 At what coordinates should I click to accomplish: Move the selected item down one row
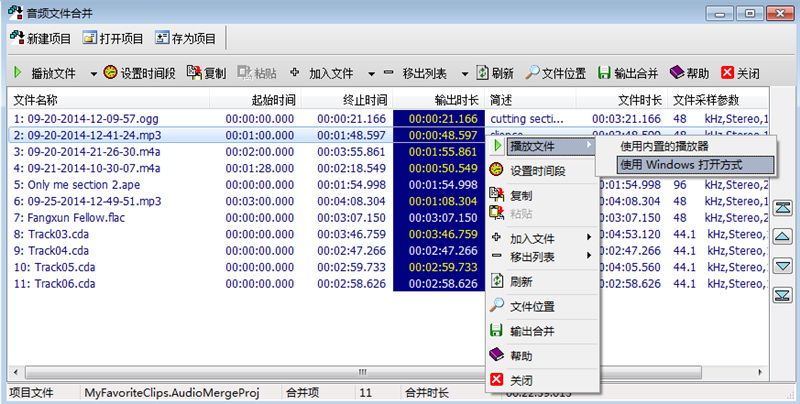783,266
